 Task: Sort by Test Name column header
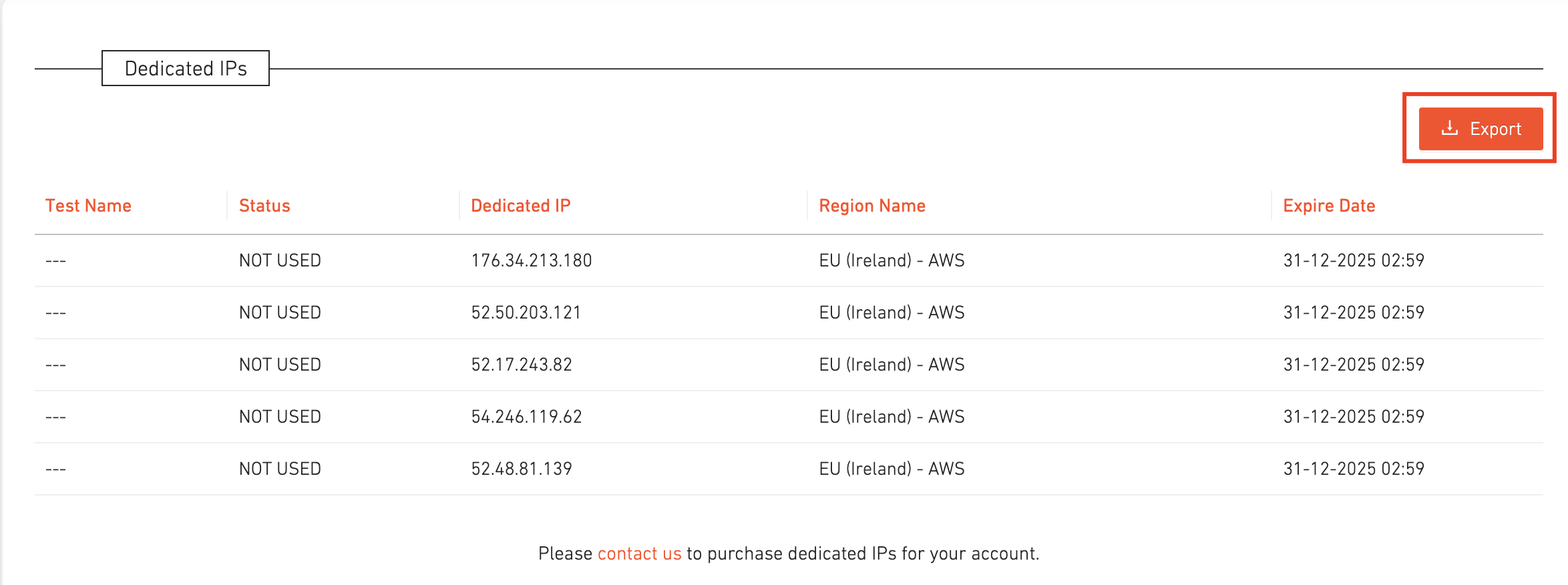coord(88,206)
